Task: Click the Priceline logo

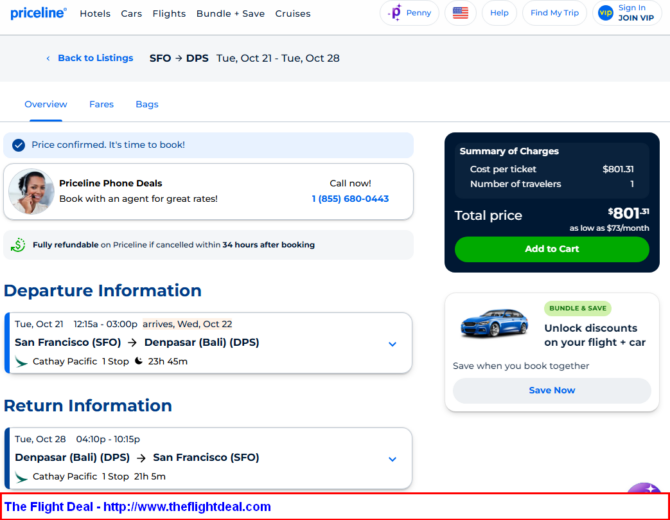Action: [x=38, y=13]
